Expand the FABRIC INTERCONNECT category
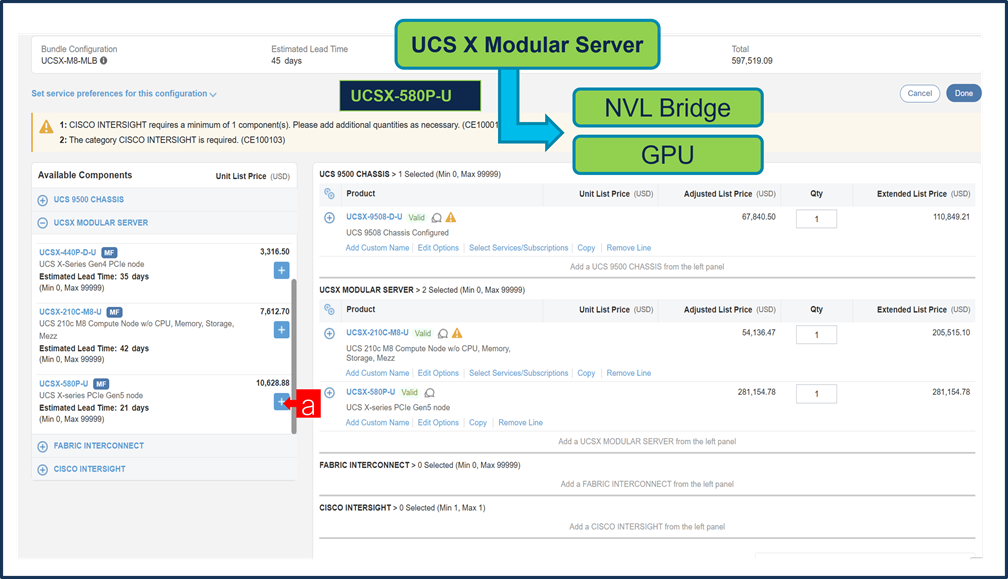The image size is (1008, 579). [x=42, y=446]
